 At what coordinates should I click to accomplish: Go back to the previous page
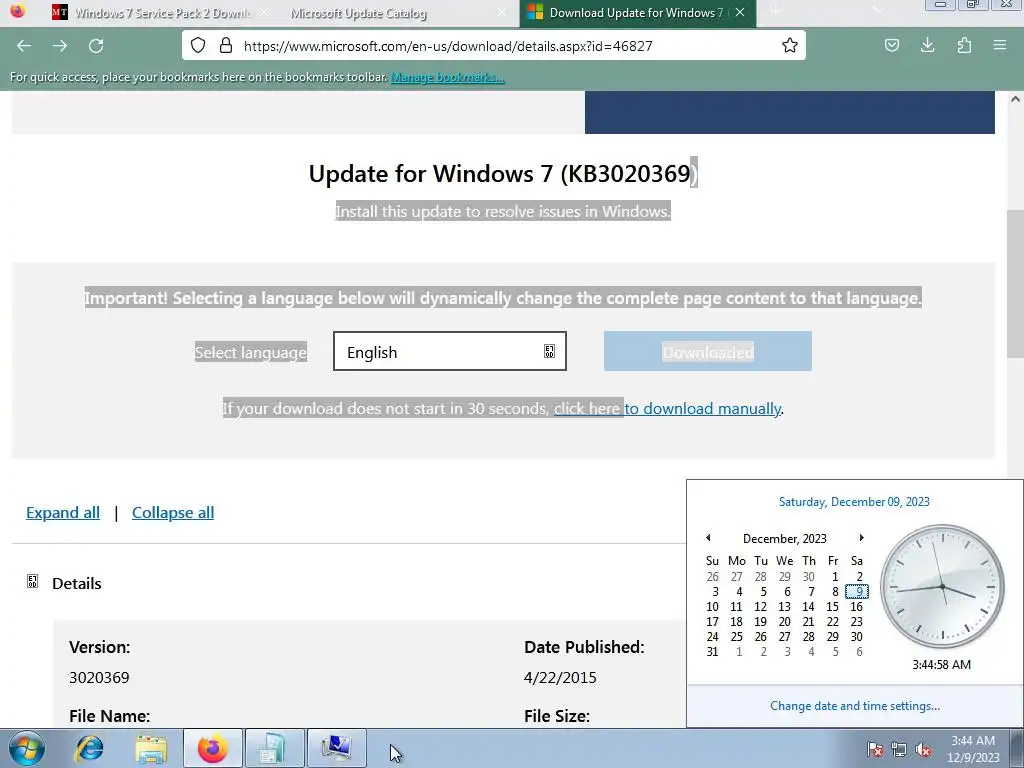[x=24, y=46]
